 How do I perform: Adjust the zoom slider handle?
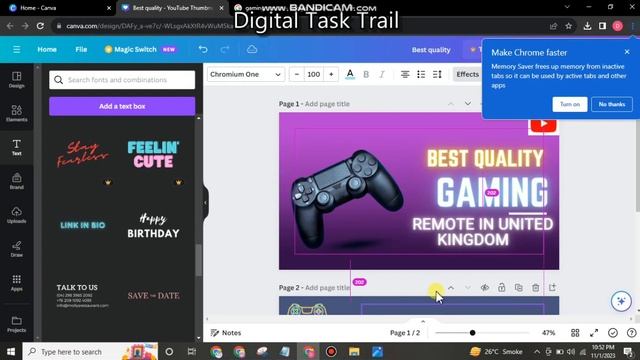click(472, 333)
